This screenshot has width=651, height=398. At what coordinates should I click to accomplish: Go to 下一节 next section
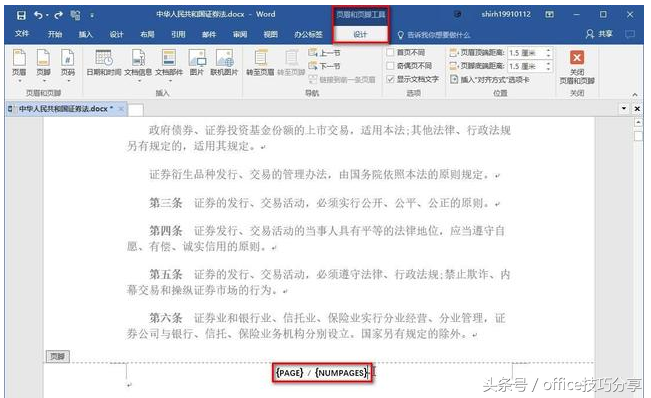pyautogui.click(x=324, y=66)
